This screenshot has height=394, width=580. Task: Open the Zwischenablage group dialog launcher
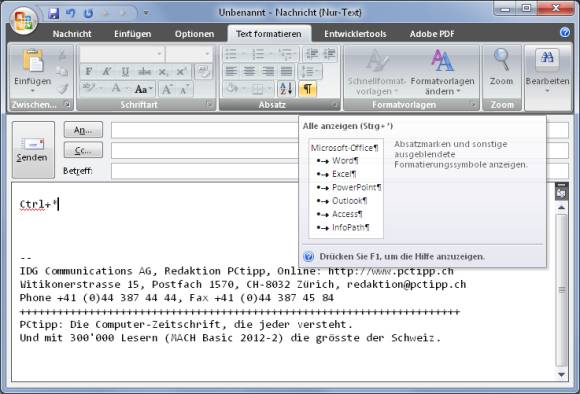click(67, 105)
